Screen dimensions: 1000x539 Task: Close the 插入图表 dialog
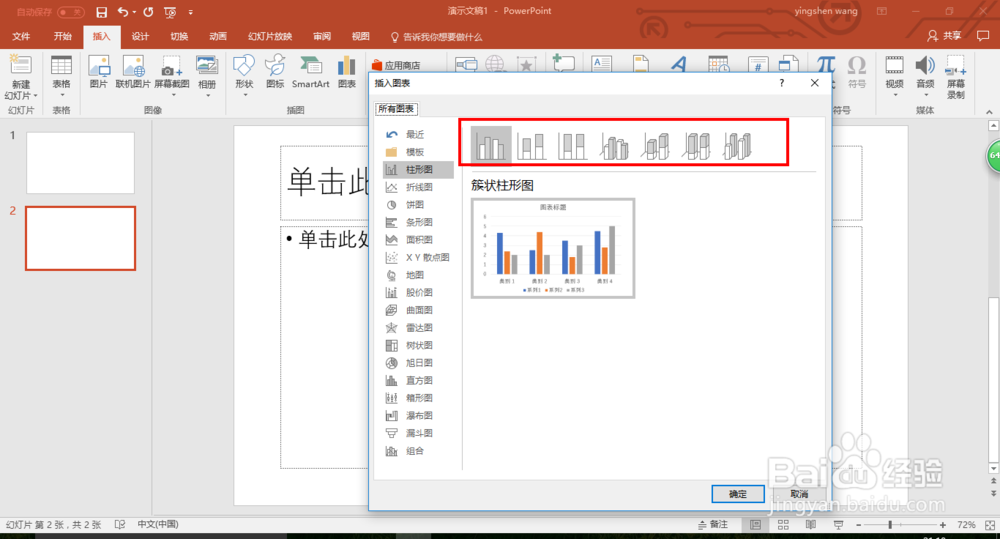pyautogui.click(x=814, y=83)
